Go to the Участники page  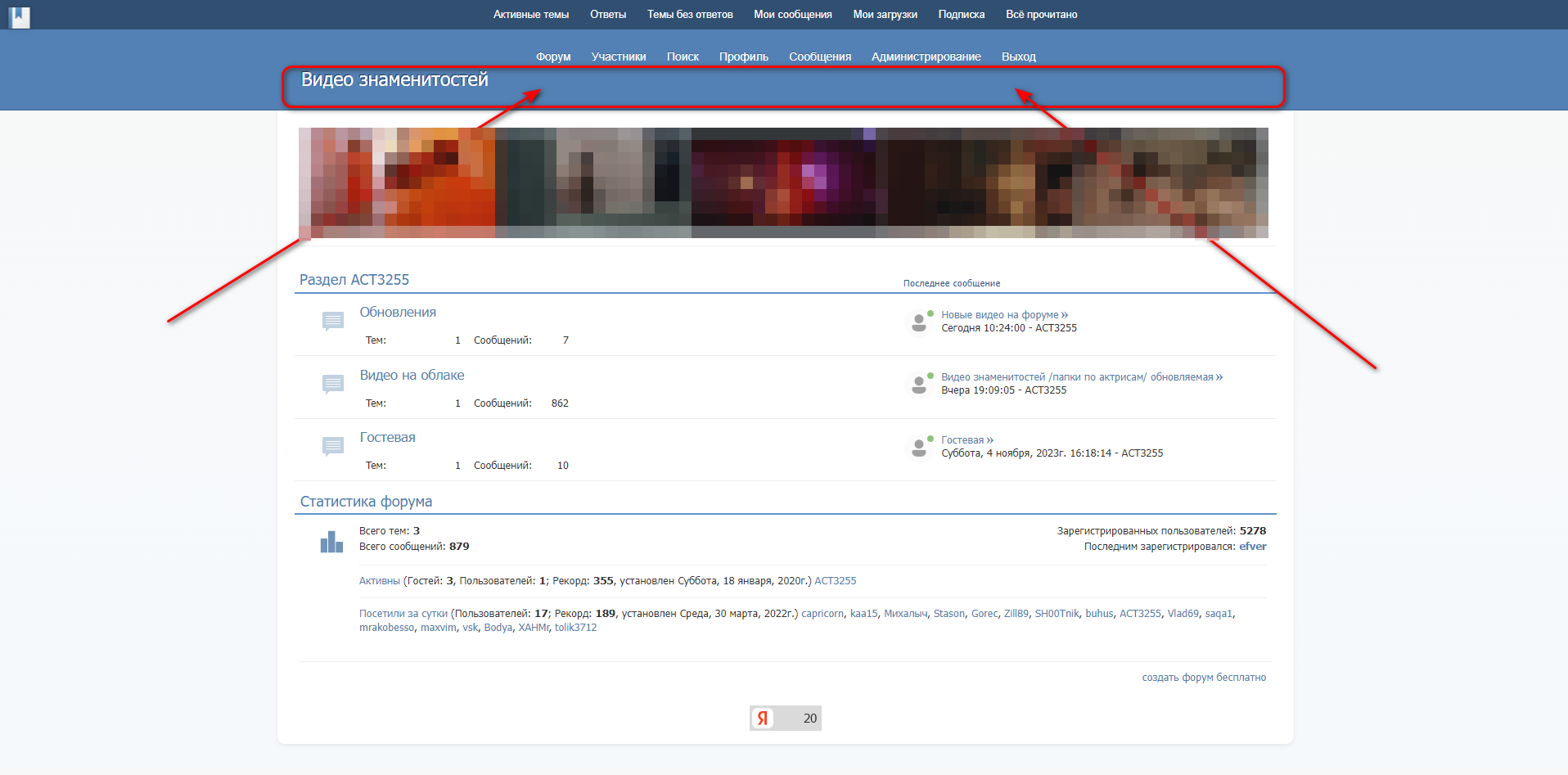coord(619,56)
